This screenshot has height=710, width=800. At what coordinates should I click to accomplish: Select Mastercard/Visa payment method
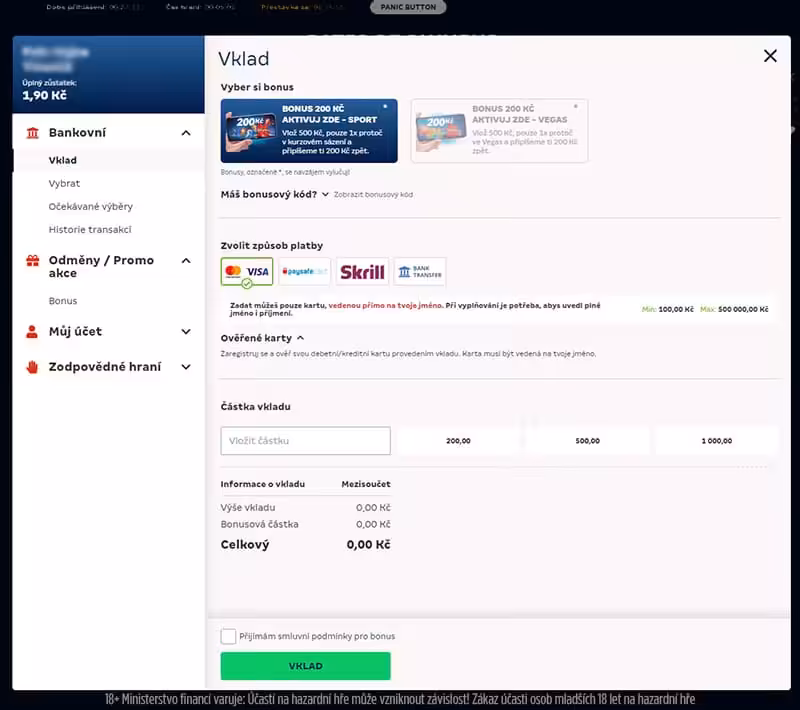[x=247, y=272]
